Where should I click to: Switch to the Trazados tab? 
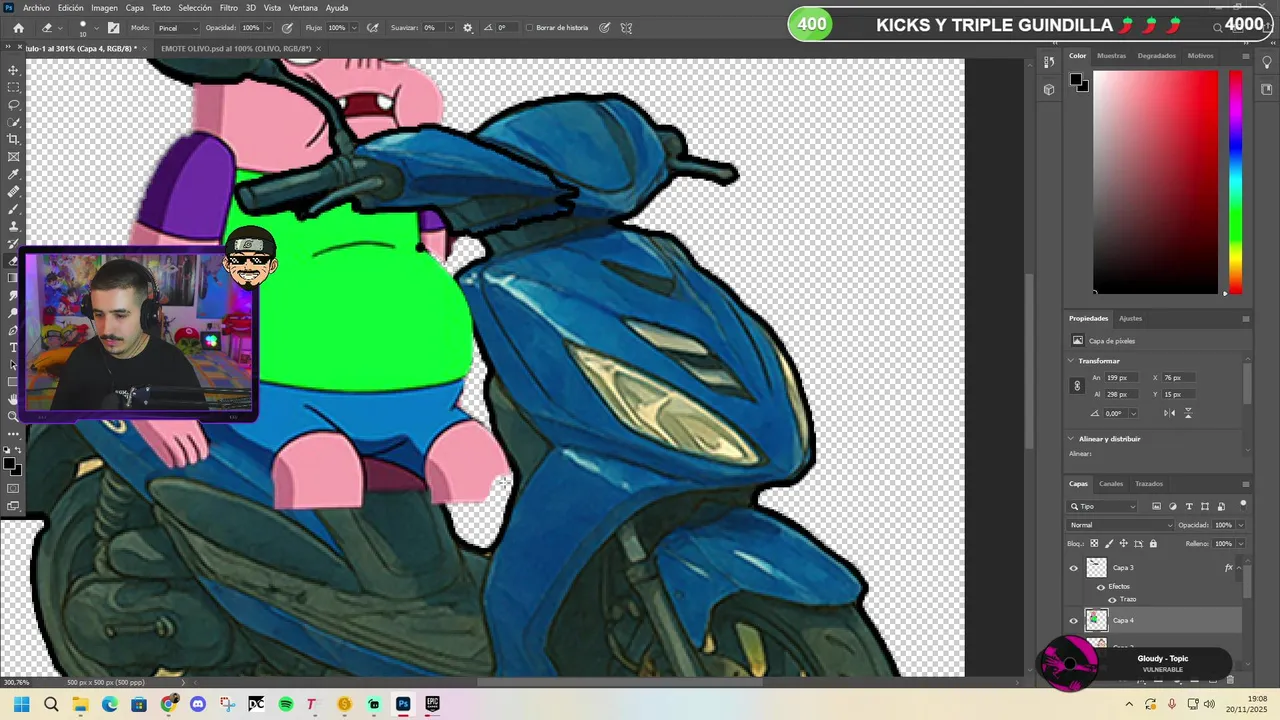coord(1149,484)
